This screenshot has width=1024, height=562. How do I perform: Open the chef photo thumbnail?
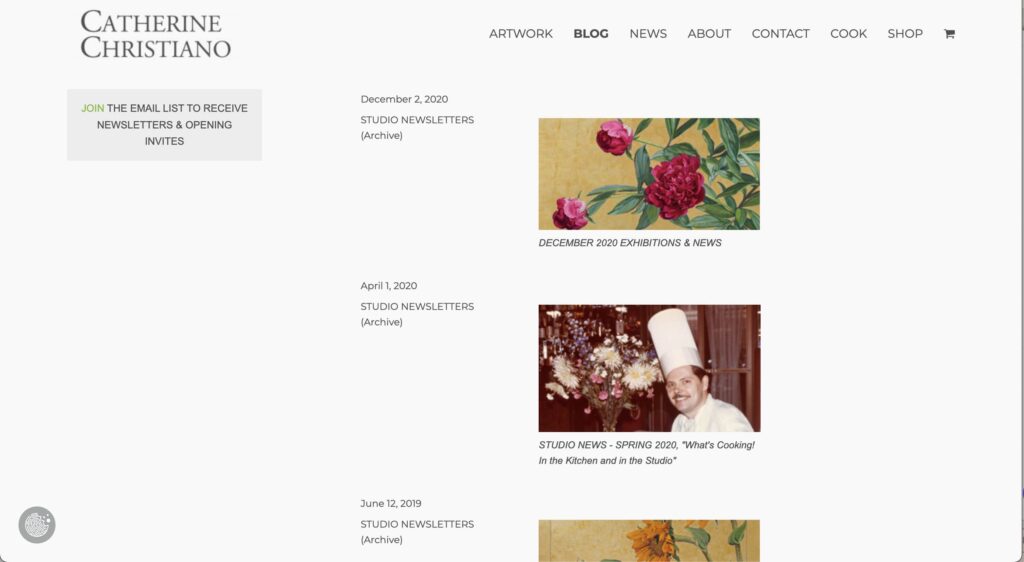point(649,368)
